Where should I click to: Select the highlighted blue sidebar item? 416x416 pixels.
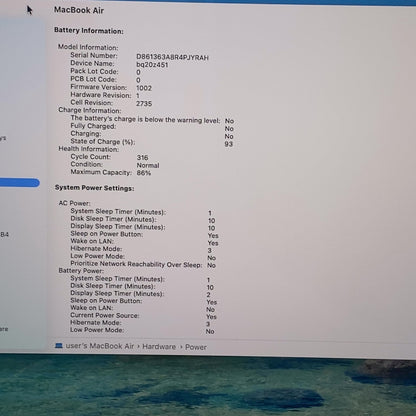[19, 183]
